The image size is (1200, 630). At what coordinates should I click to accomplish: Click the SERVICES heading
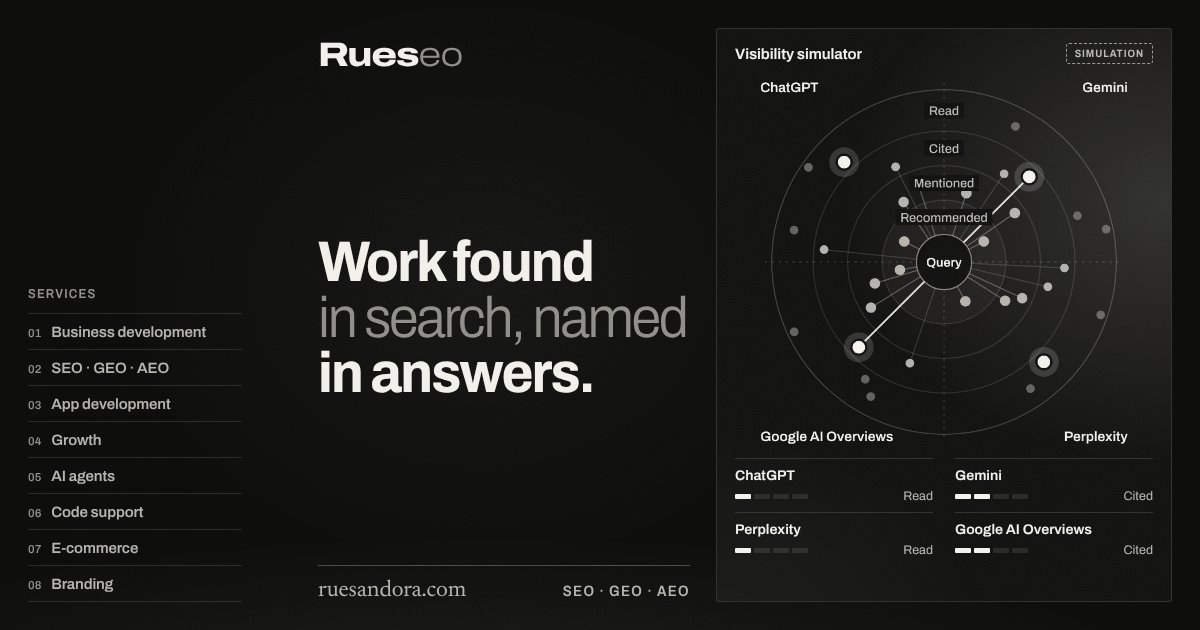click(62, 294)
